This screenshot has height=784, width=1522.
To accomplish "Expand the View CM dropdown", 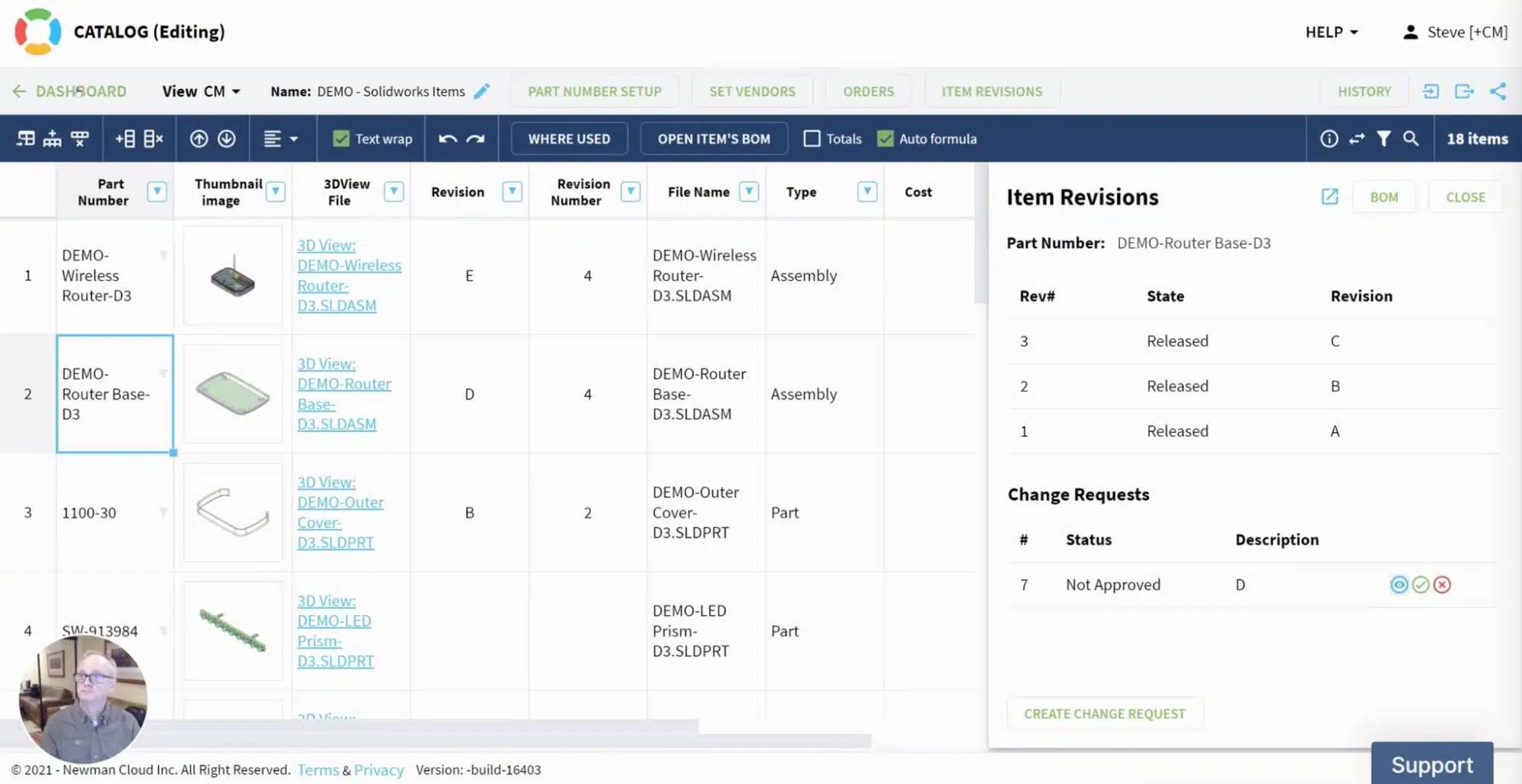I will tap(201, 91).
